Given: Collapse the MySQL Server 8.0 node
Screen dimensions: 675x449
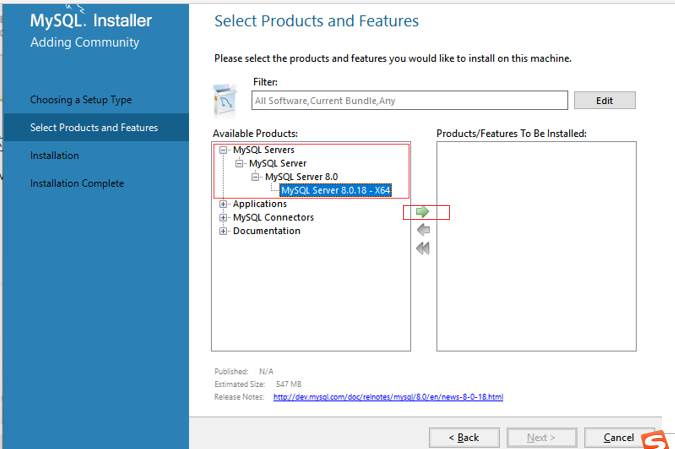Looking at the screenshot, I should click(x=255, y=177).
